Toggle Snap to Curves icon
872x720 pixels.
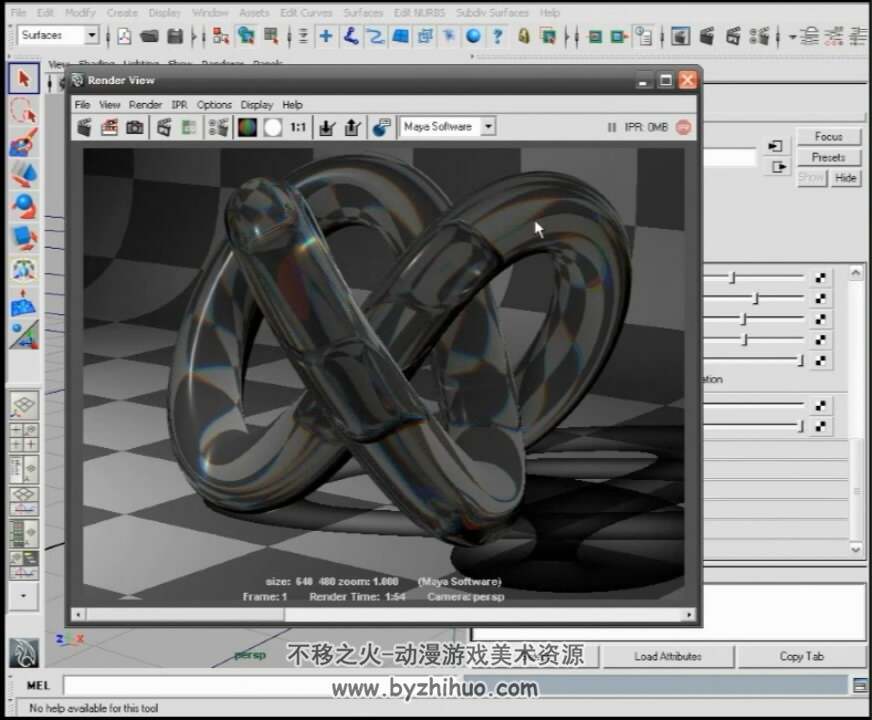coord(351,37)
